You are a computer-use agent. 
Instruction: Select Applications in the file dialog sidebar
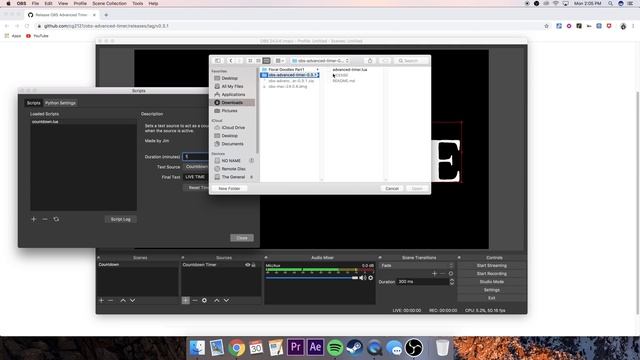pyautogui.click(x=233, y=94)
